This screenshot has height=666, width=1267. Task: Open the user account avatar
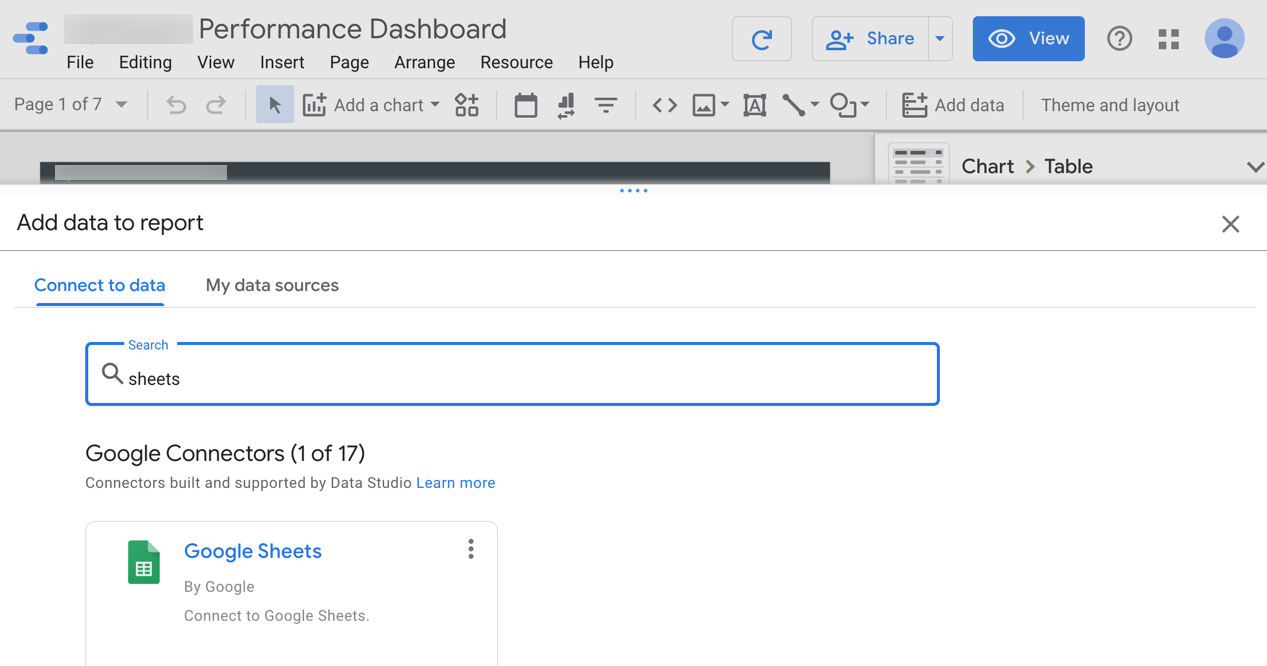1224,39
